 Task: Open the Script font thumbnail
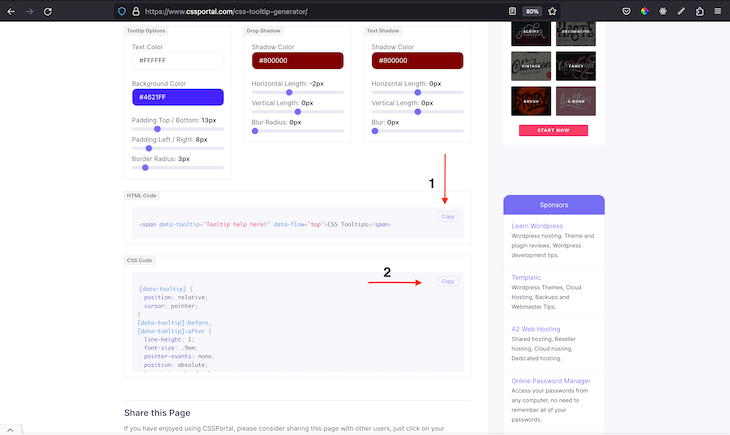point(531,32)
